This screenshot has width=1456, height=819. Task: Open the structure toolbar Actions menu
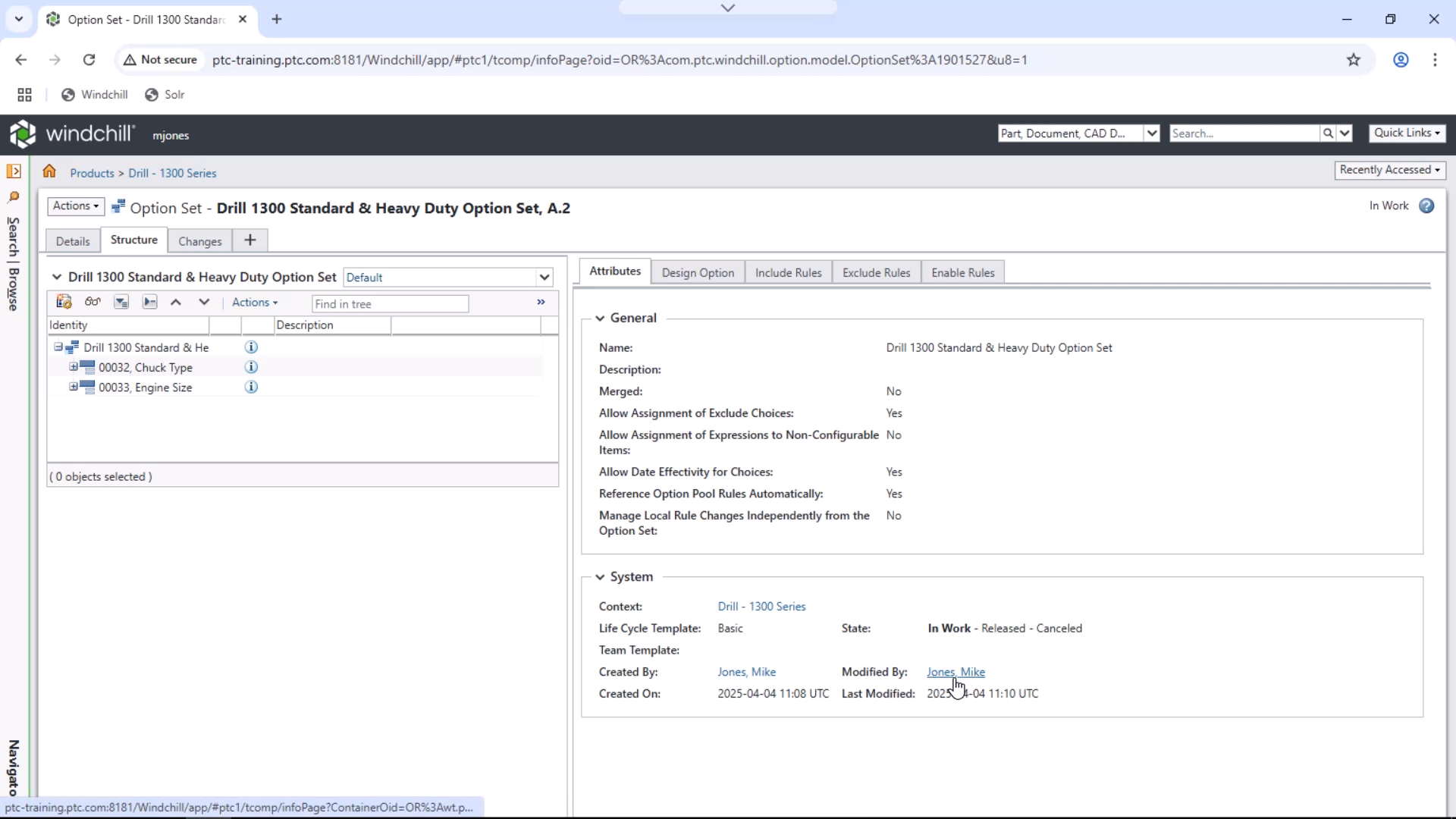[x=255, y=302]
